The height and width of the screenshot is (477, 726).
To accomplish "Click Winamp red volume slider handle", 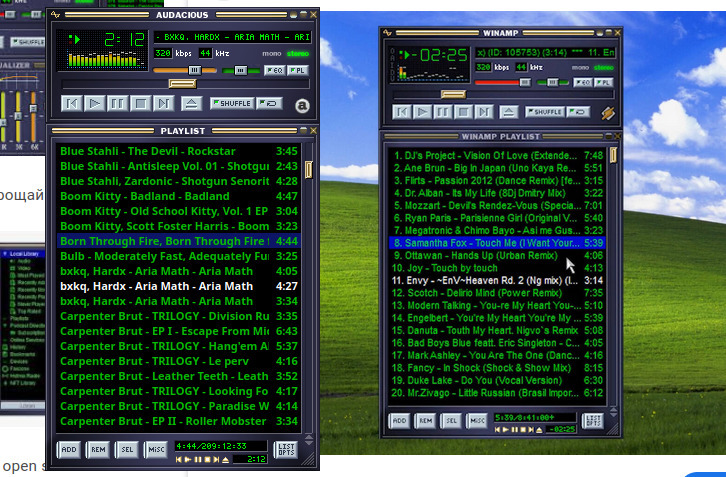I will pyautogui.click(x=525, y=82).
